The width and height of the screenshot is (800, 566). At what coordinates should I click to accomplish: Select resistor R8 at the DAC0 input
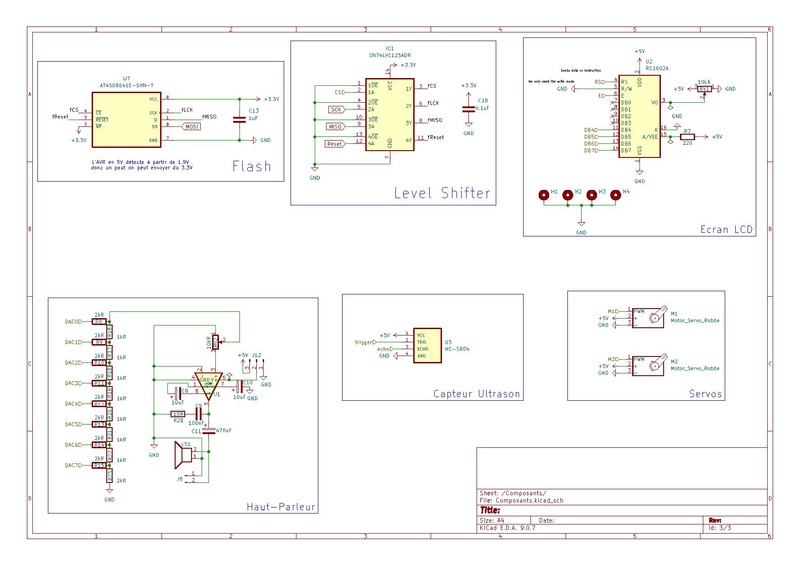99,322
